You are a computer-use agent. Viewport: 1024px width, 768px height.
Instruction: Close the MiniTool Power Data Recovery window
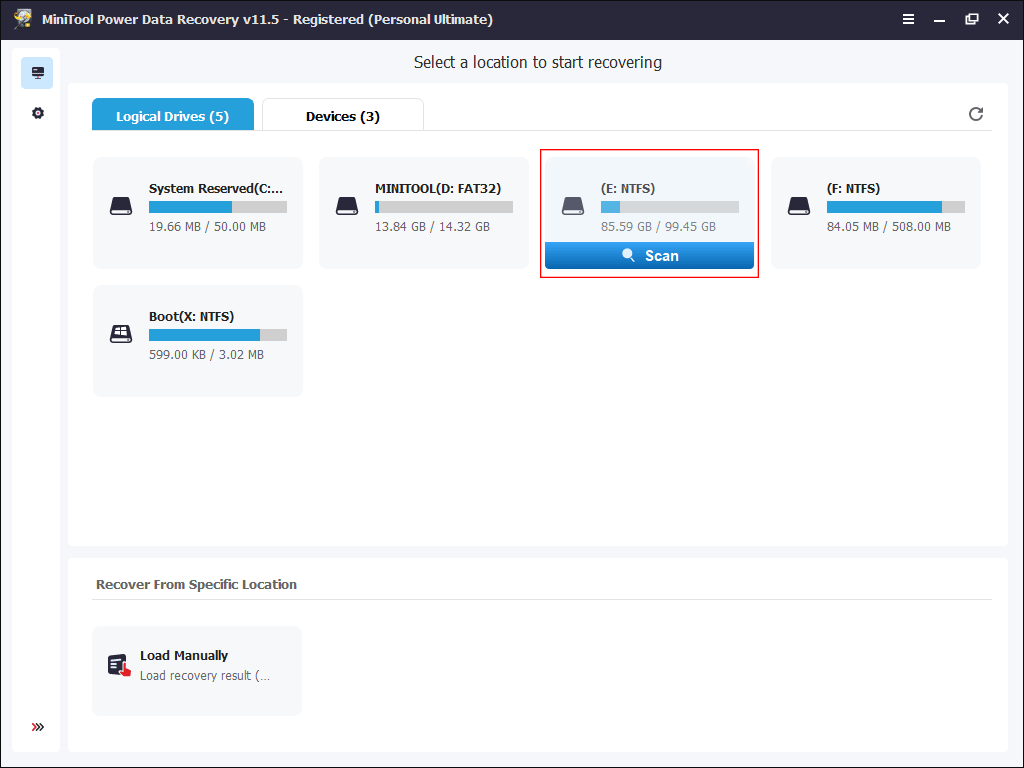[1003, 19]
